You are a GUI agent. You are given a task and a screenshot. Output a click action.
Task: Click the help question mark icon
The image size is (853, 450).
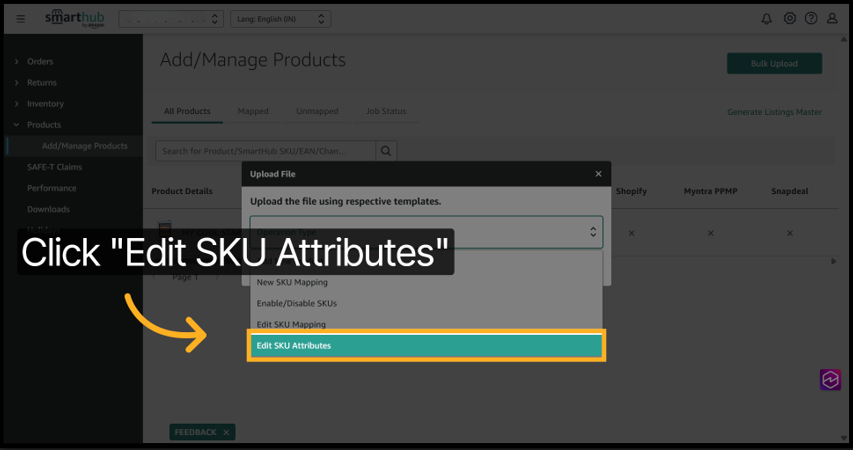point(811,19)
